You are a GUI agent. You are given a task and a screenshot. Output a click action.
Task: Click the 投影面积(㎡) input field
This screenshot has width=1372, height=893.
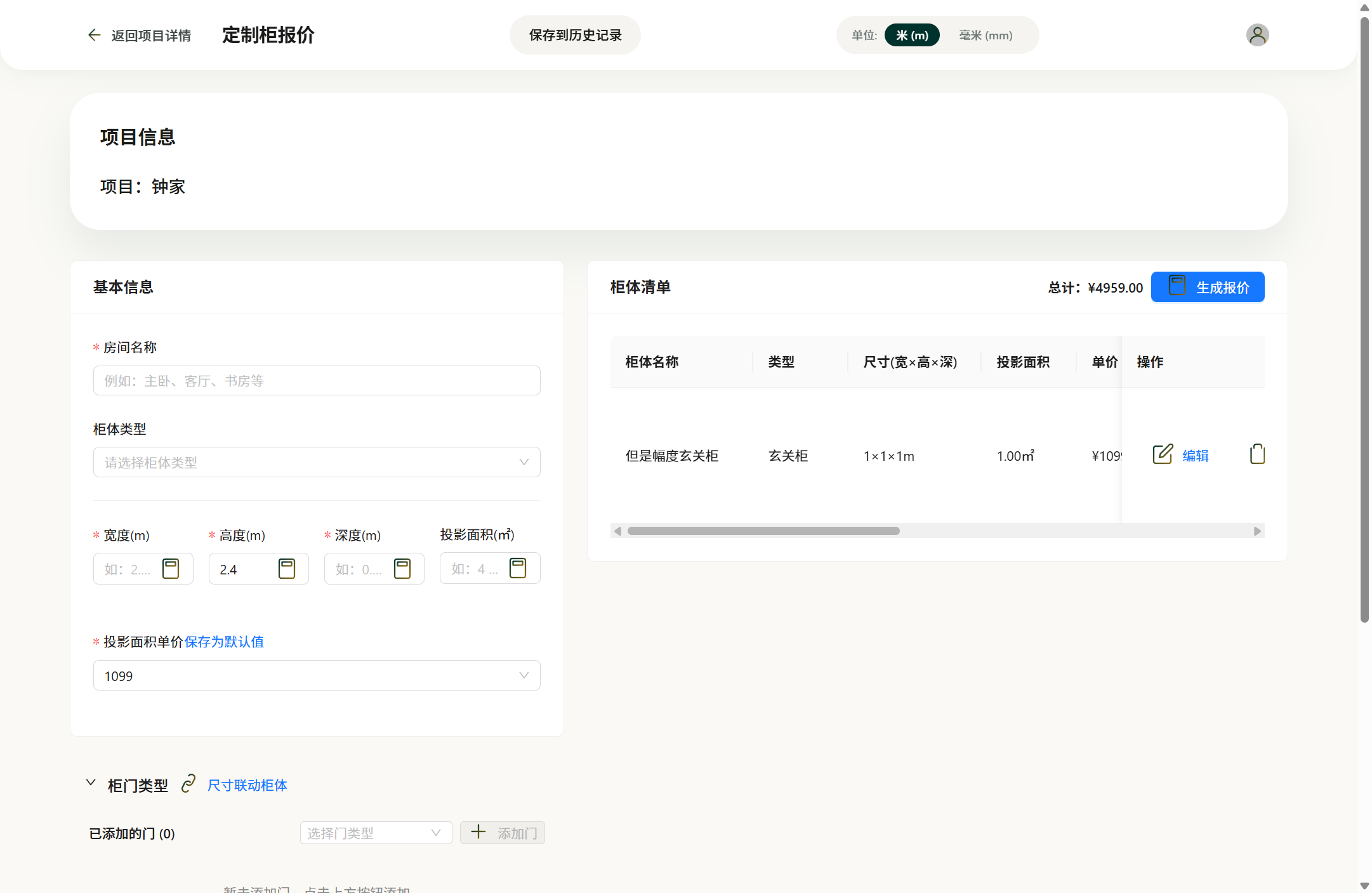pos(490,568)
